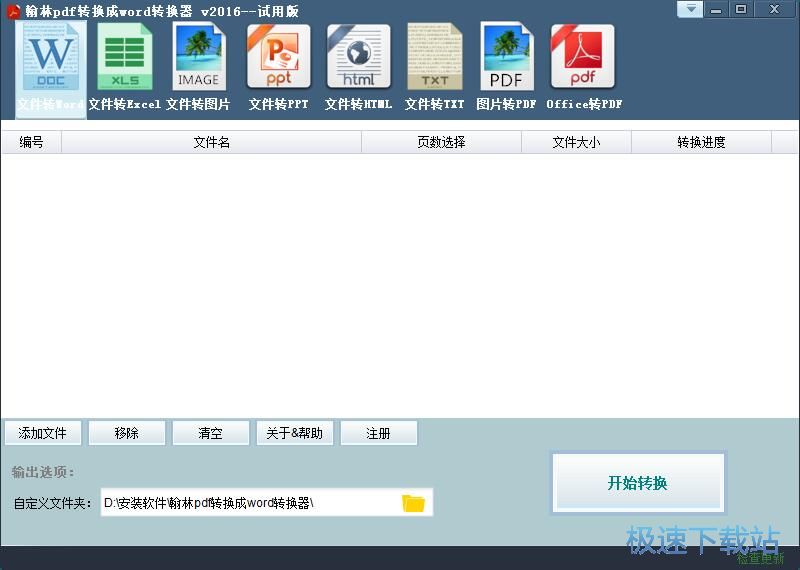Click the 移除 button

tap(127, 433)
